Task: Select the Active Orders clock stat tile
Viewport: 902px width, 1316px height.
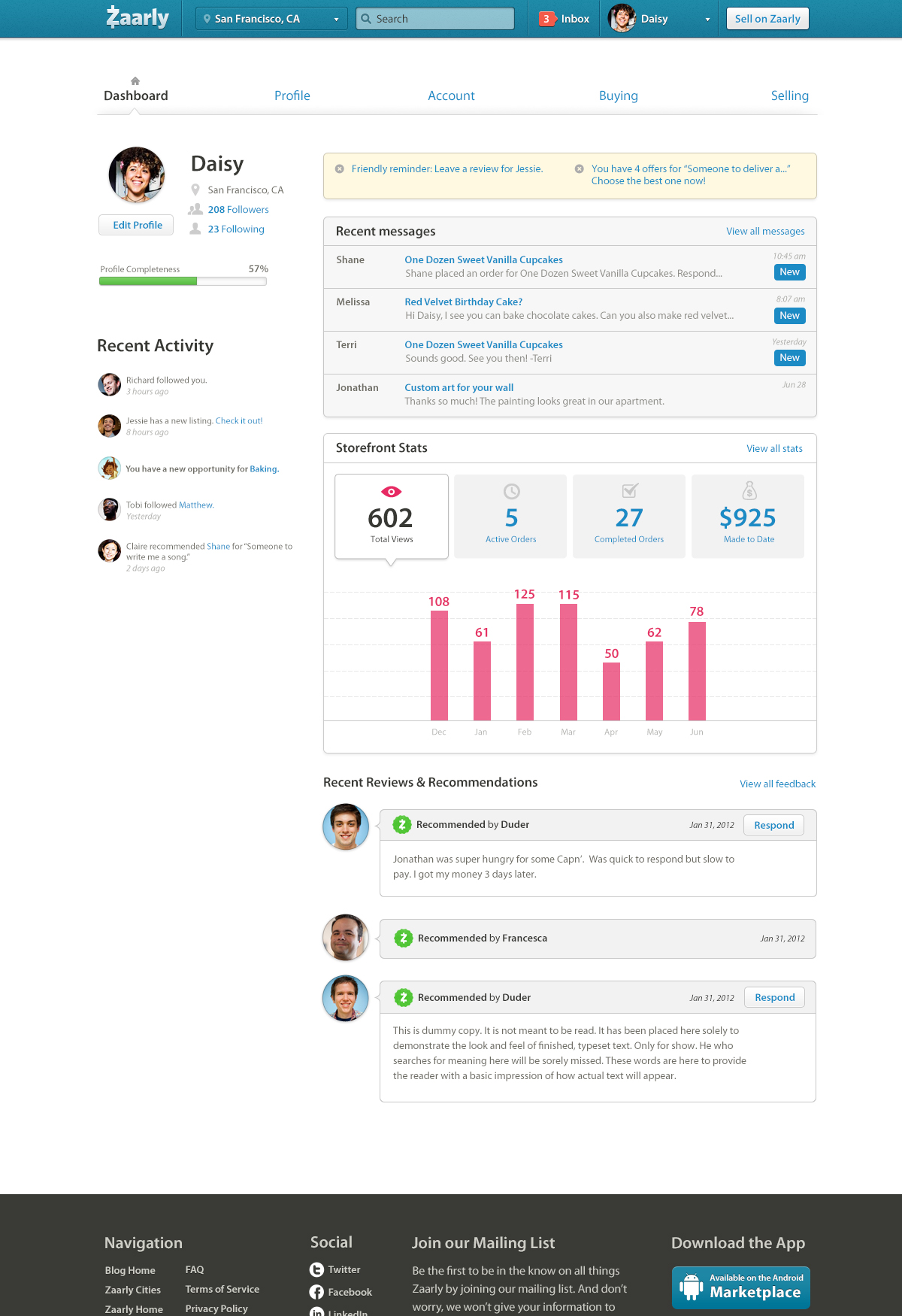Action: (510, 516)
